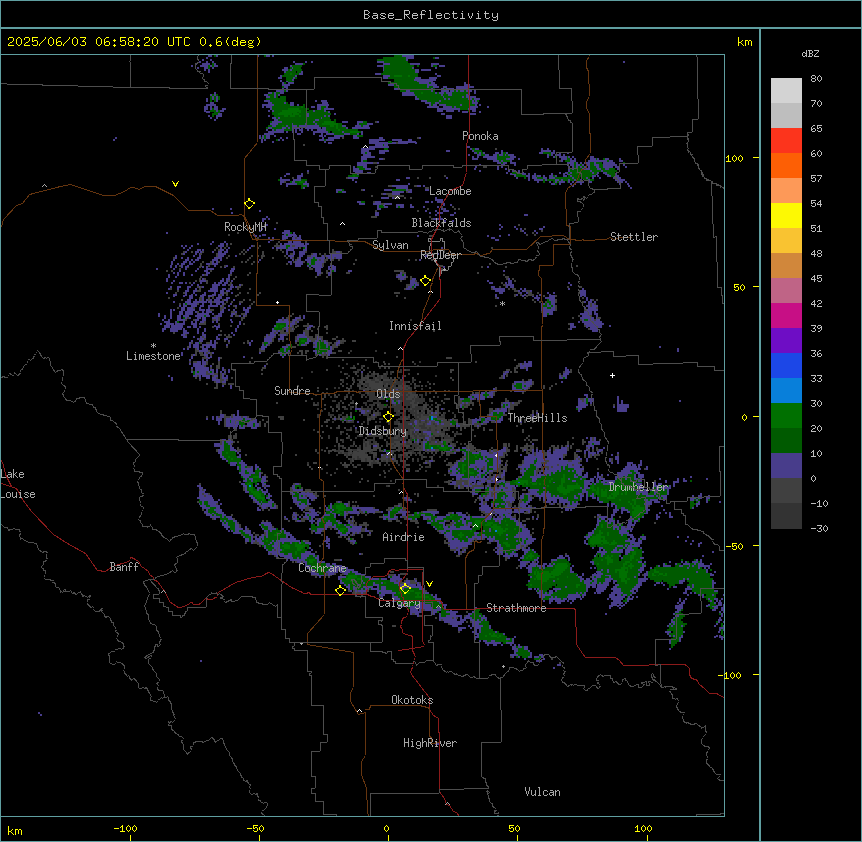Click the -50 tick label on the horizontal axis
This screenshot has height=842, width=862.
pyautogui.click(x=255, y=828)
